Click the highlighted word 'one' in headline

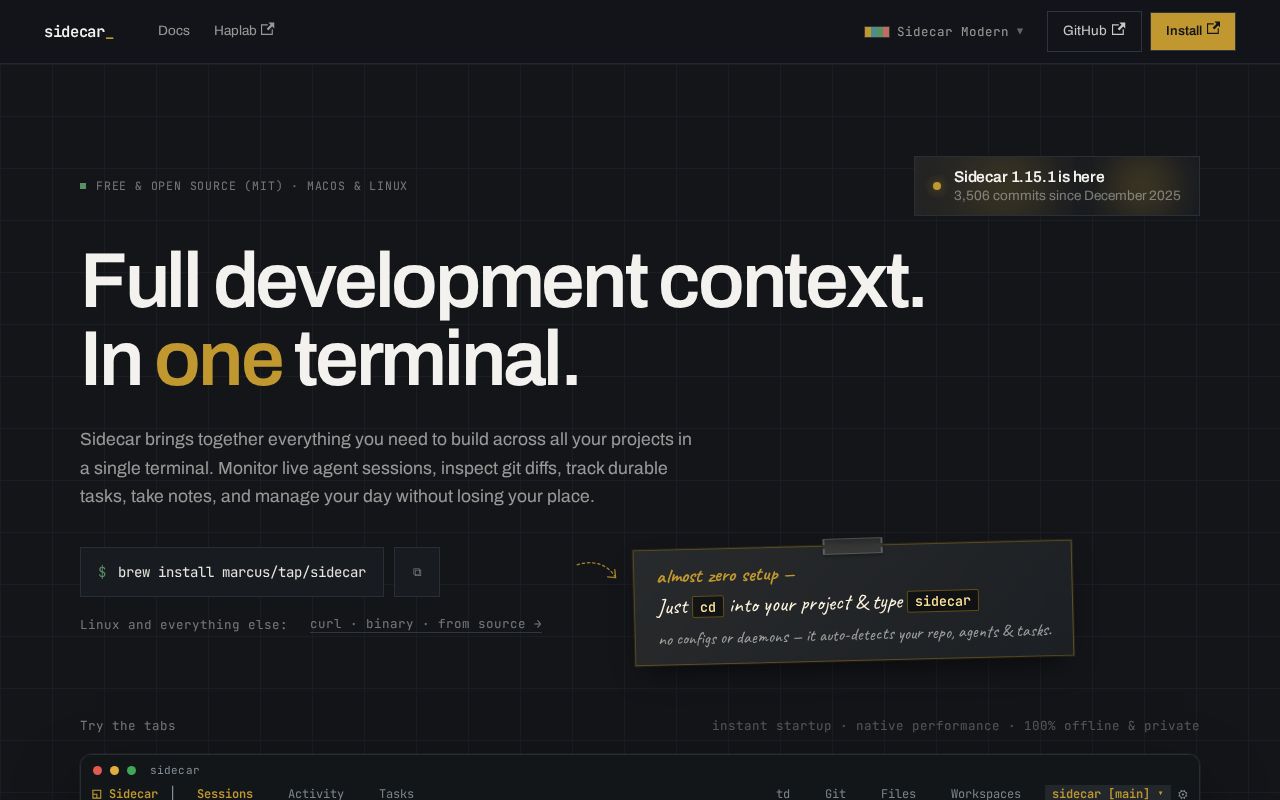pos(218,358)
